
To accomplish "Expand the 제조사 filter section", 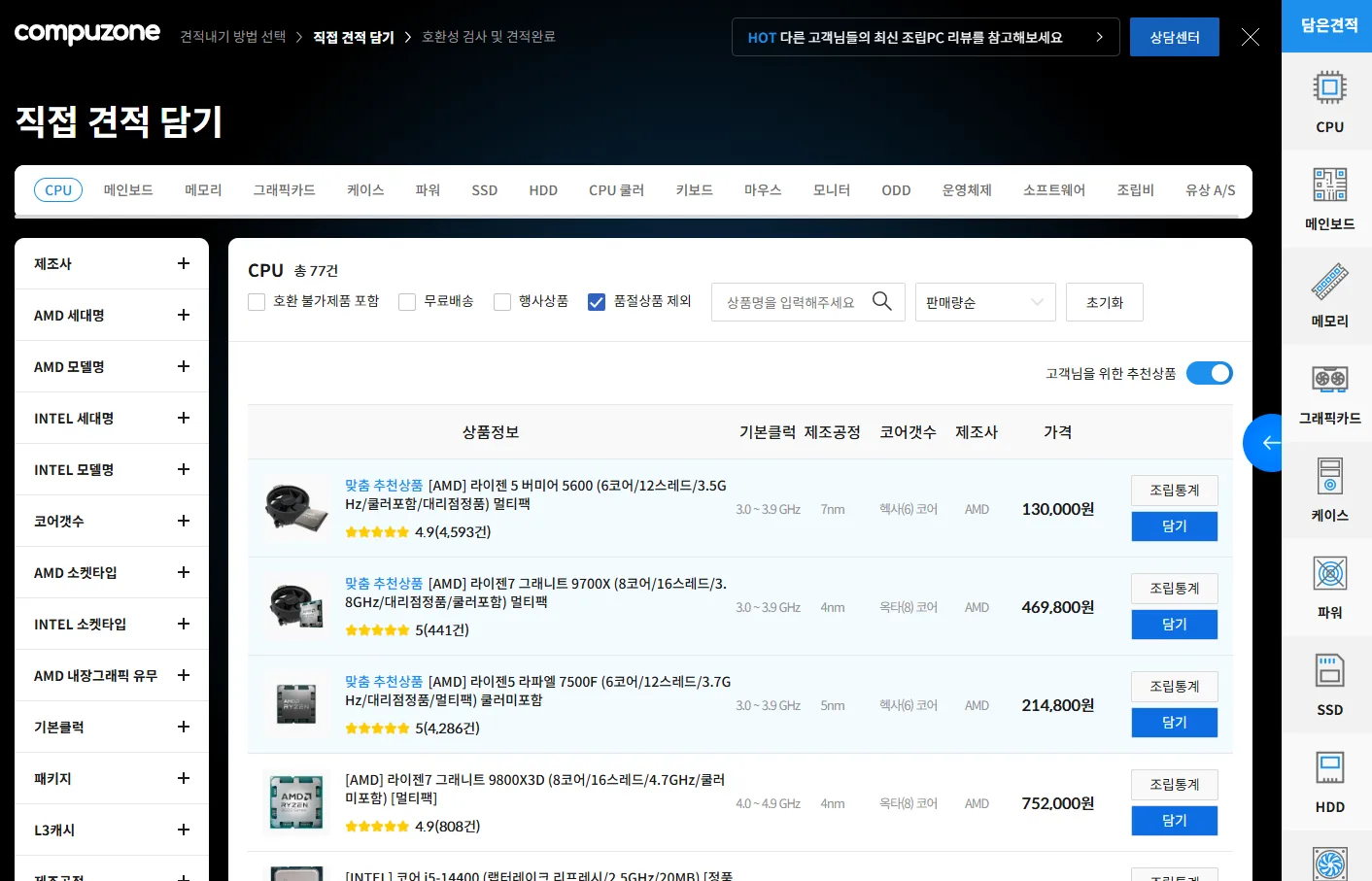I will (110, 262).
